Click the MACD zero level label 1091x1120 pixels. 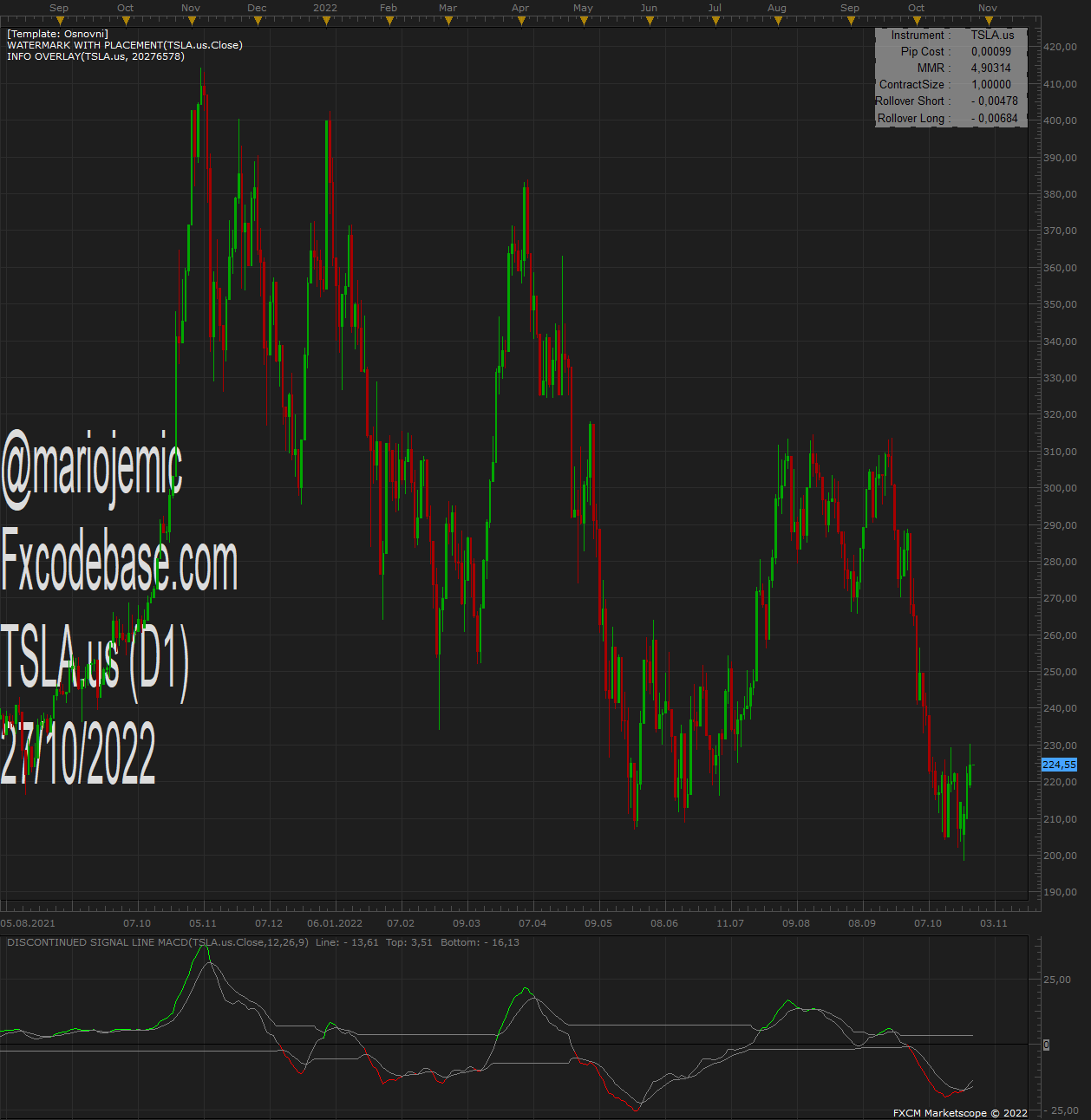[1046, 1045]
